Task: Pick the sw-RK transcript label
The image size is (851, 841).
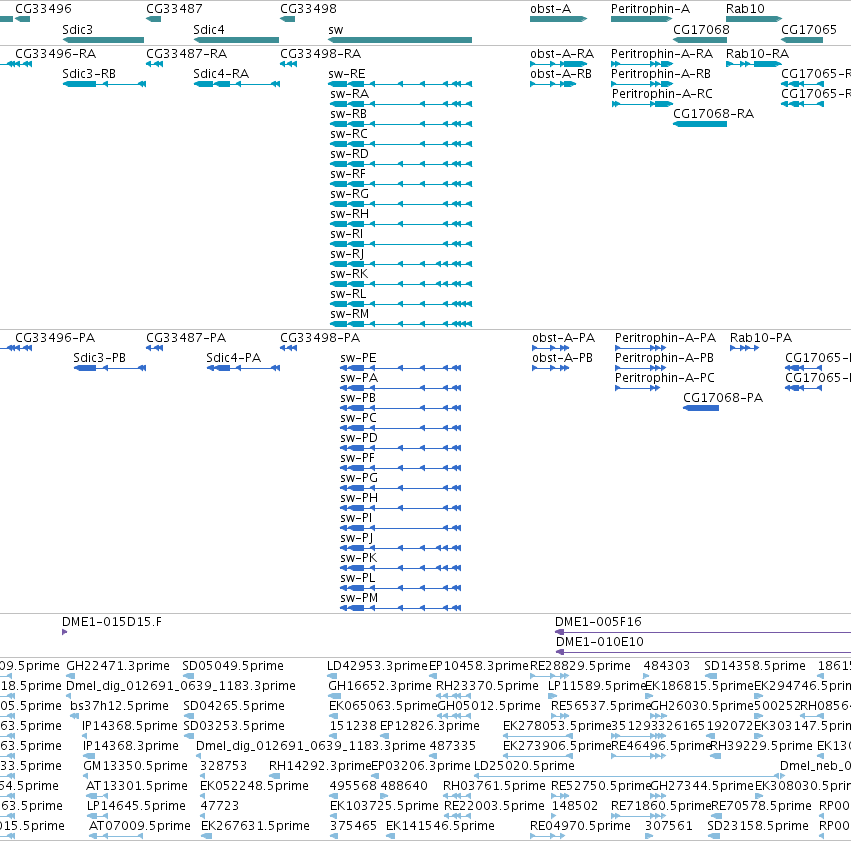Action: click(x=349, y=274)
